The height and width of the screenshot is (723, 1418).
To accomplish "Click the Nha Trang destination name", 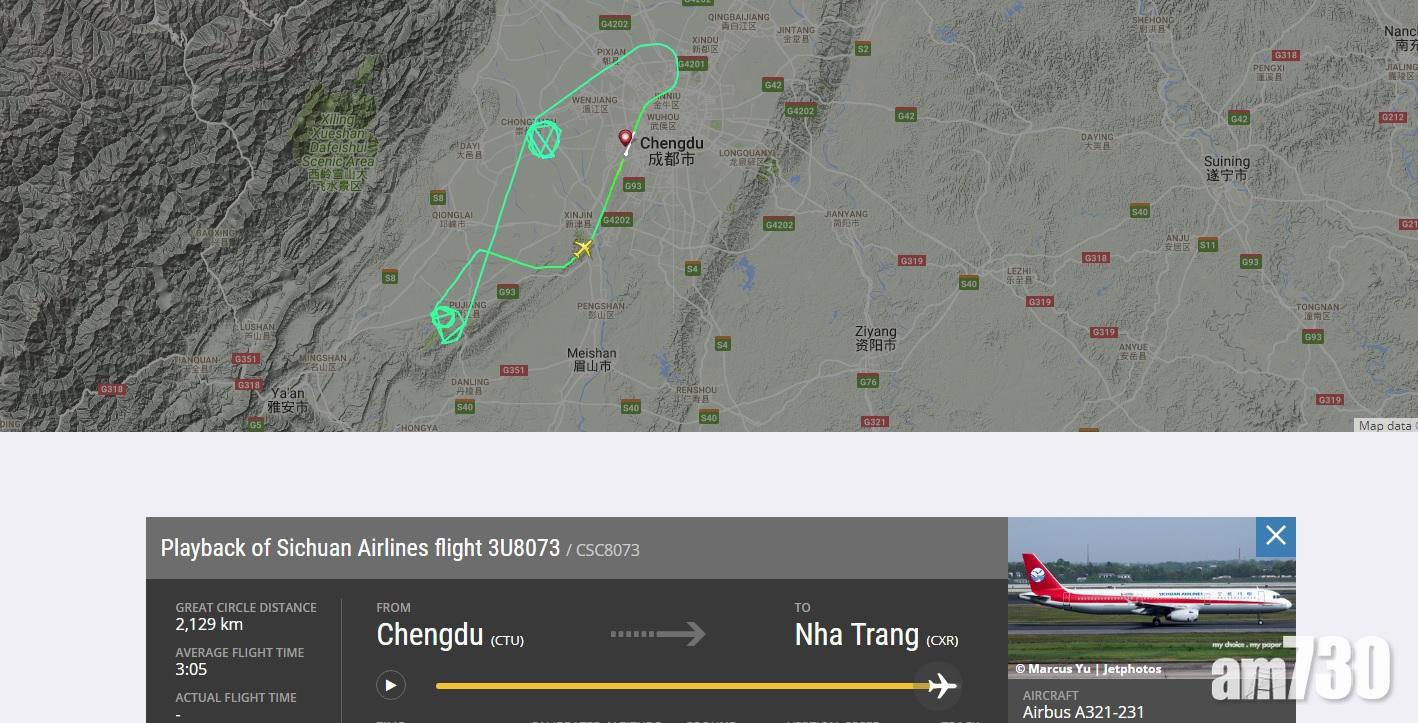I will click(857, 635).
